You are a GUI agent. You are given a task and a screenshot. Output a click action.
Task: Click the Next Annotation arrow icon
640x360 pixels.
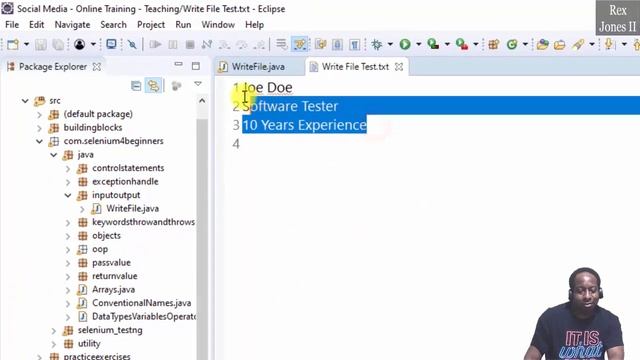click(609, 44)
